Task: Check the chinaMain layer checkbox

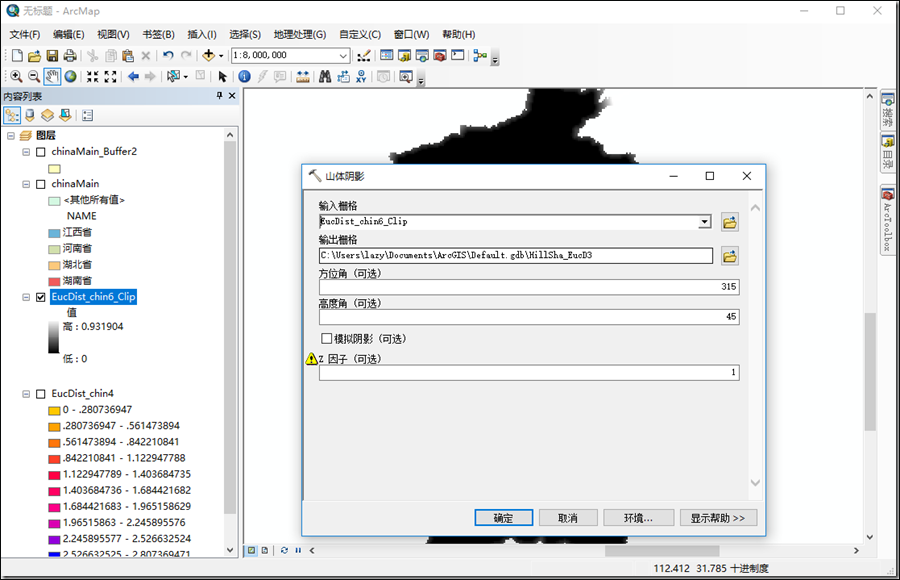Action: 39,182
